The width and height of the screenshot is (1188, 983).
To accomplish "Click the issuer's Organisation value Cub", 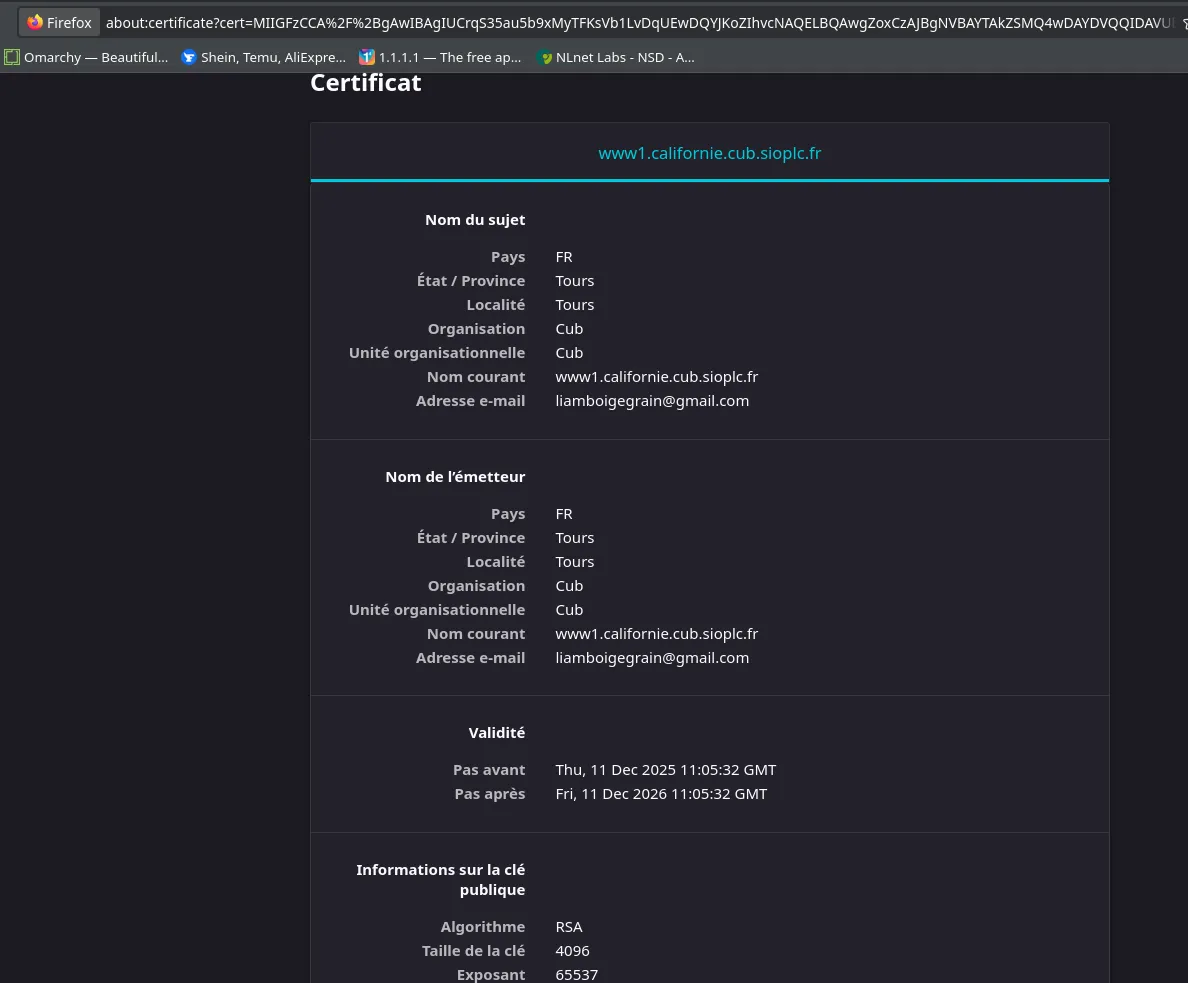I will point(569,586).
